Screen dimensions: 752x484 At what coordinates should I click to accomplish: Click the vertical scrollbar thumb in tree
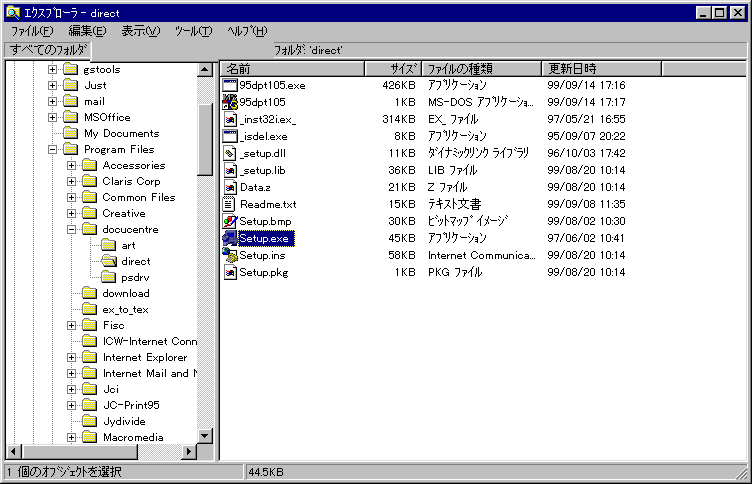(205, 140)
